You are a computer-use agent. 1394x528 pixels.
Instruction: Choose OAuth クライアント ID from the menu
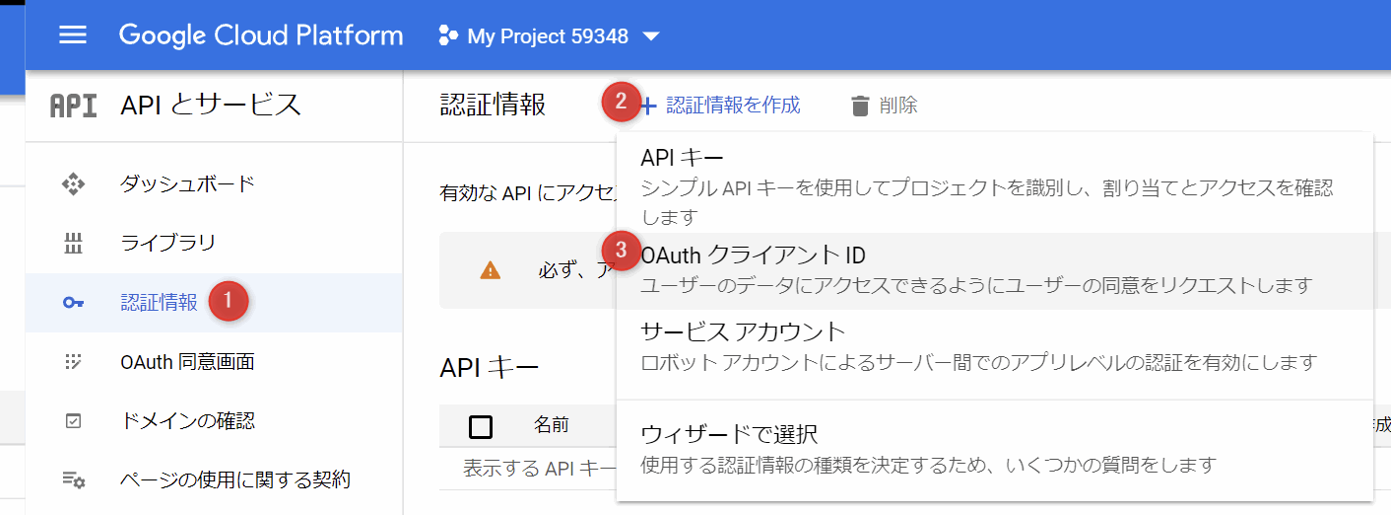point(994,271)
